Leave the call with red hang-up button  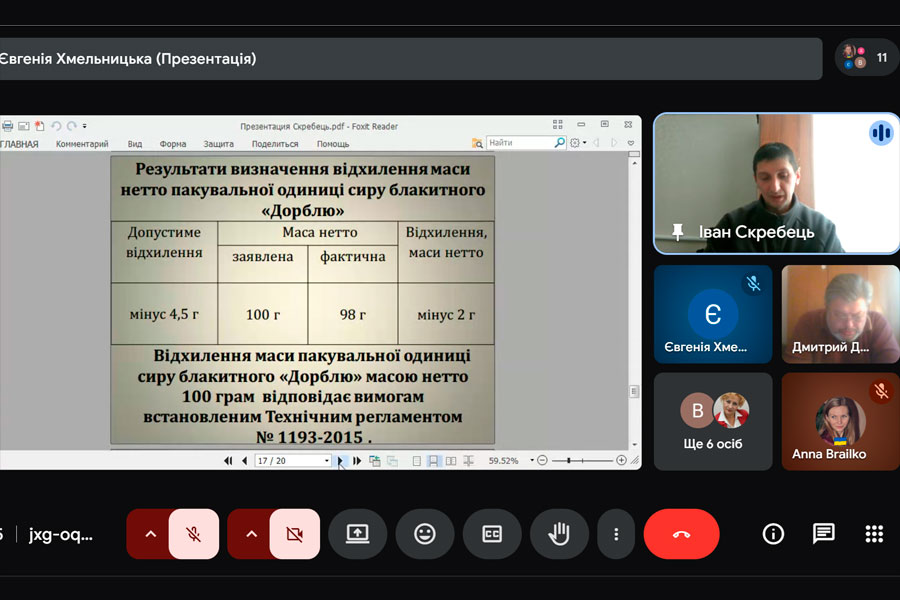pyautogui.click(x=681, y=534)
